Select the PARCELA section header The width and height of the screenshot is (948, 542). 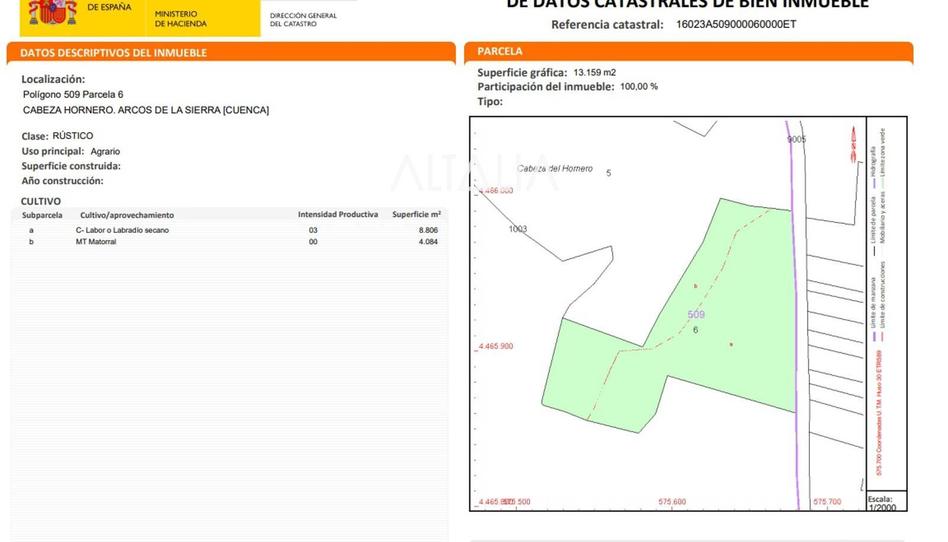point(500,51)
